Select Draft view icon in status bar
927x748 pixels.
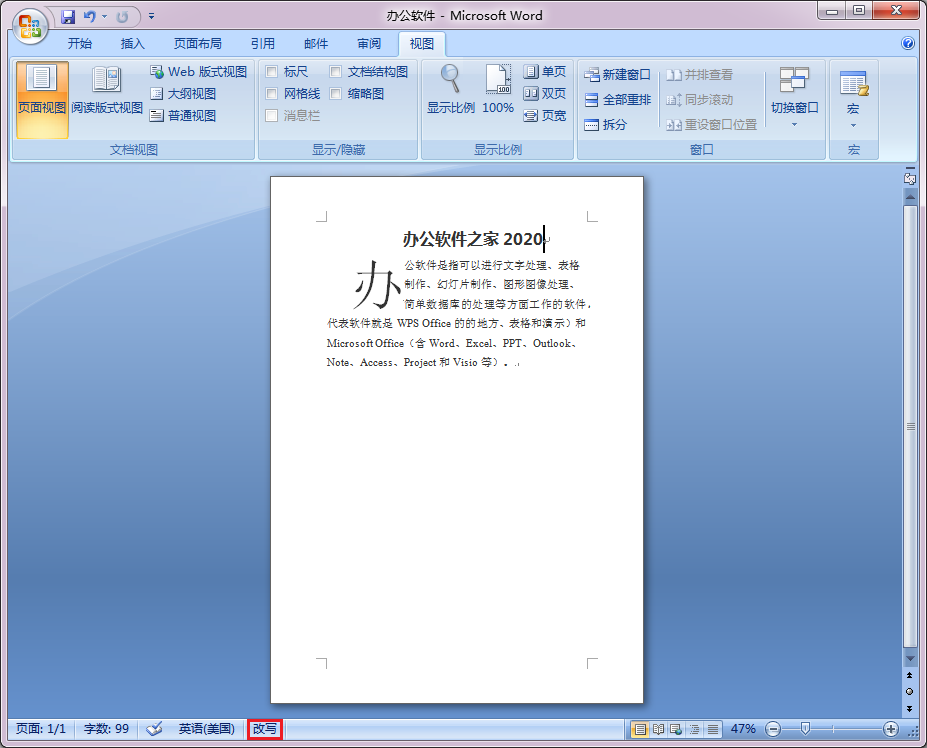[713, 729]
